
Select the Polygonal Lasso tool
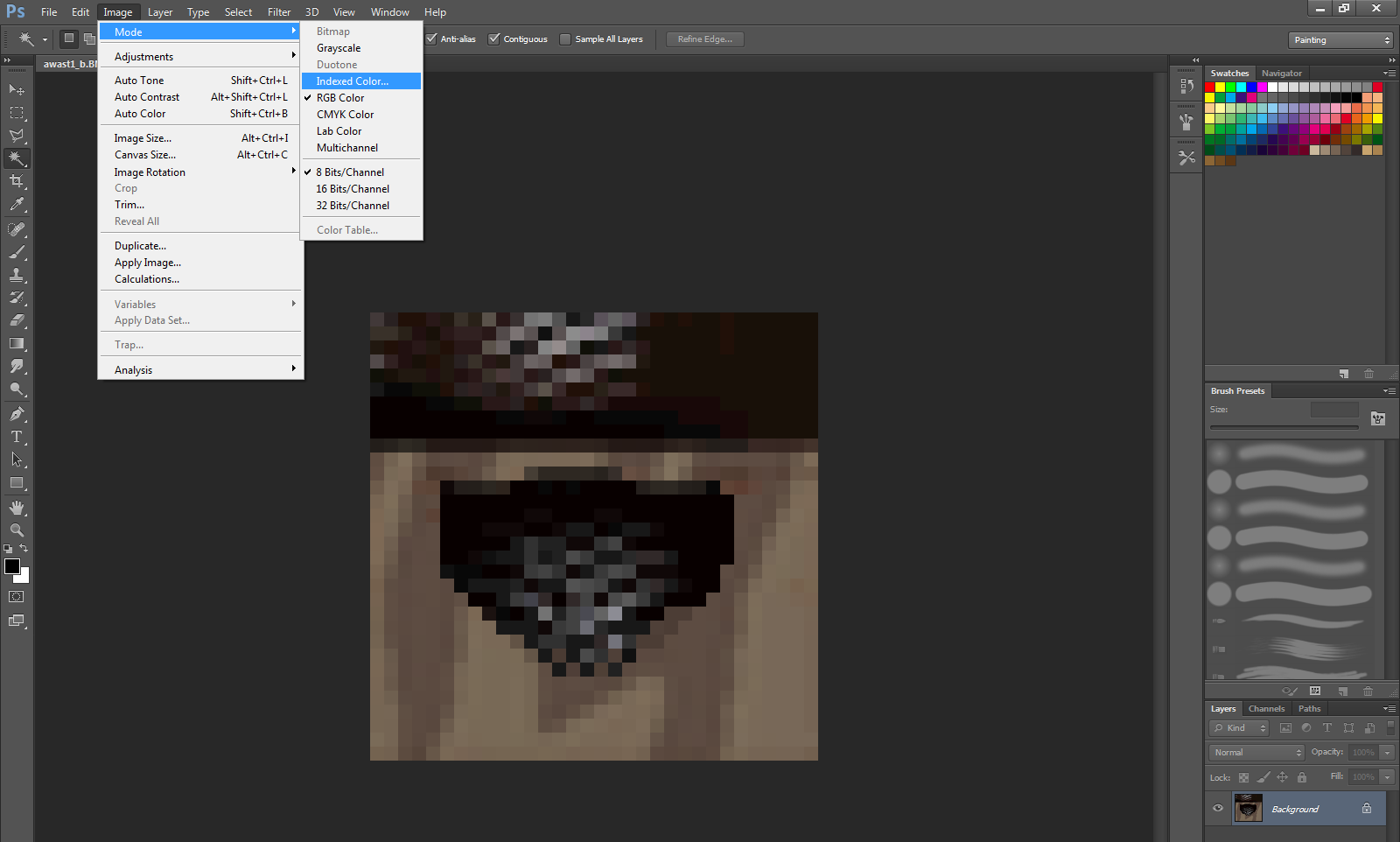17,135
